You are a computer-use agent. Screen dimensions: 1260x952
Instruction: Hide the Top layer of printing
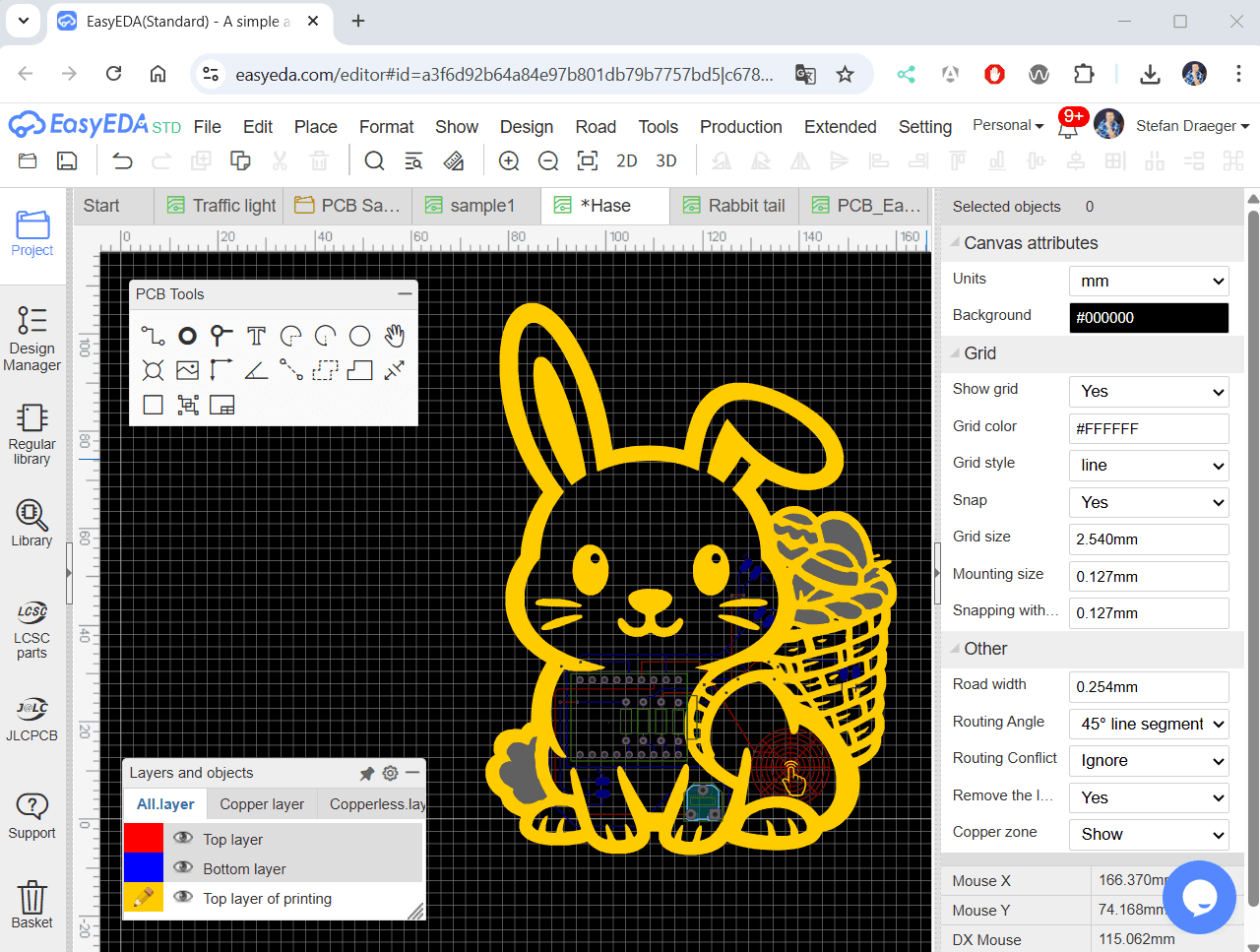(x=183, y=898)
